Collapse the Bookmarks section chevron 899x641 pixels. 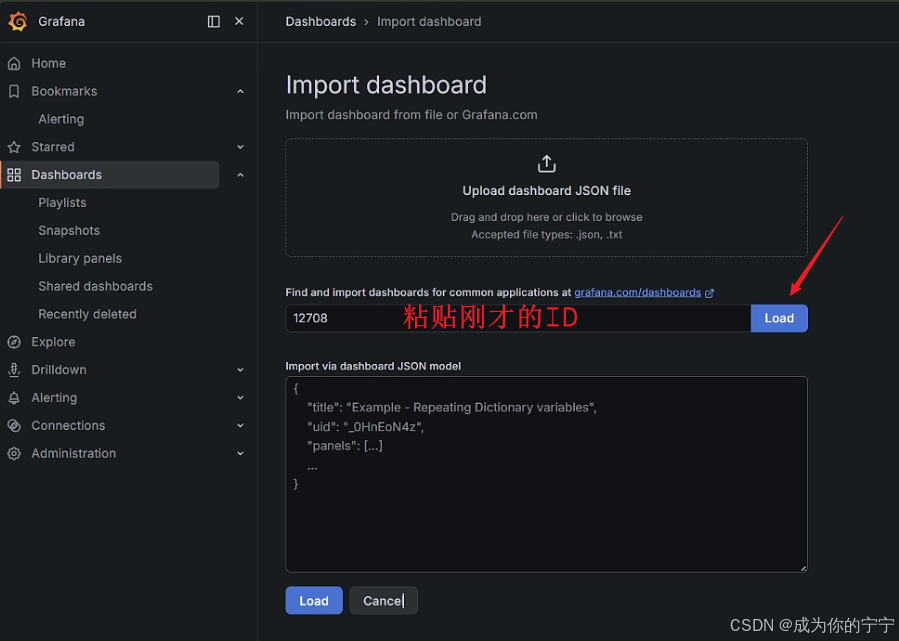[x=240, y=91]
